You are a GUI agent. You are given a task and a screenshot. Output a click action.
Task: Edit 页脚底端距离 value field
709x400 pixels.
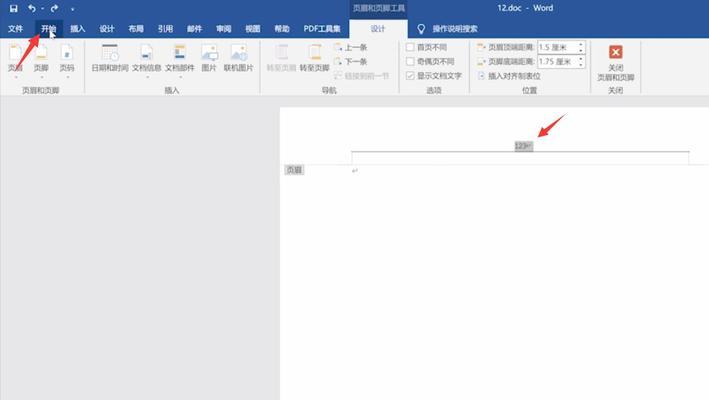[x=557, y=61]
